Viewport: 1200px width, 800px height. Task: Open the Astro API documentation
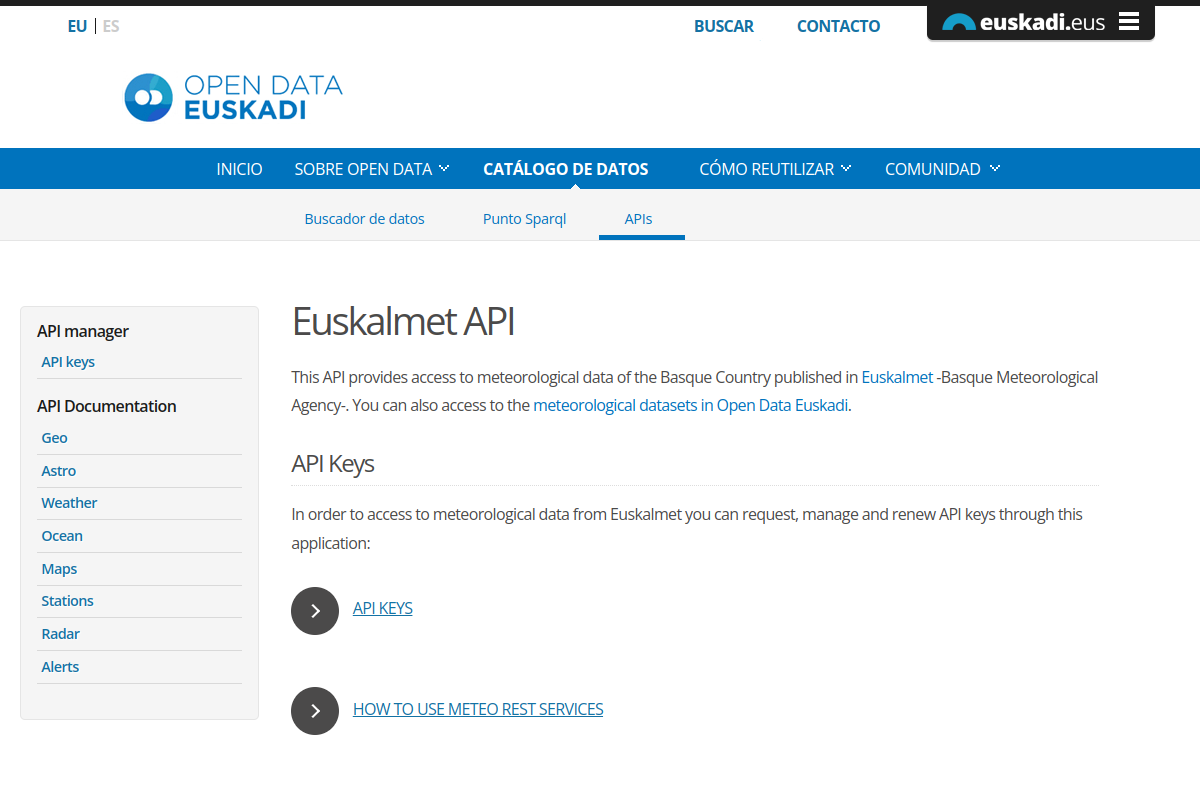pyautogui.click(x=58, y=471)
